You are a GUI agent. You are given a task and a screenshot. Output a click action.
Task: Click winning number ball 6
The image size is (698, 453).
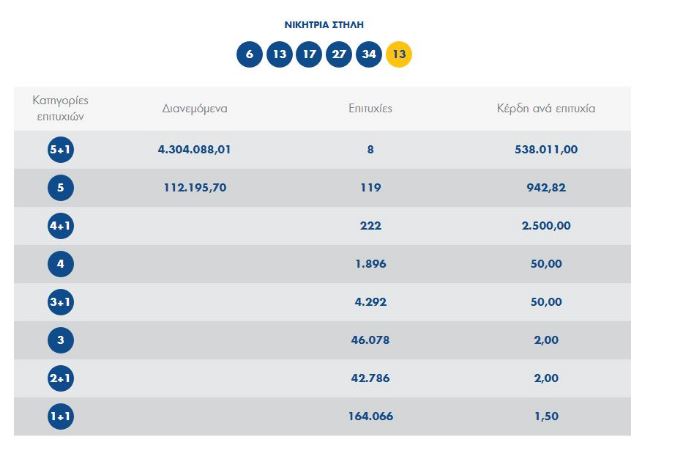pos(250,54)
